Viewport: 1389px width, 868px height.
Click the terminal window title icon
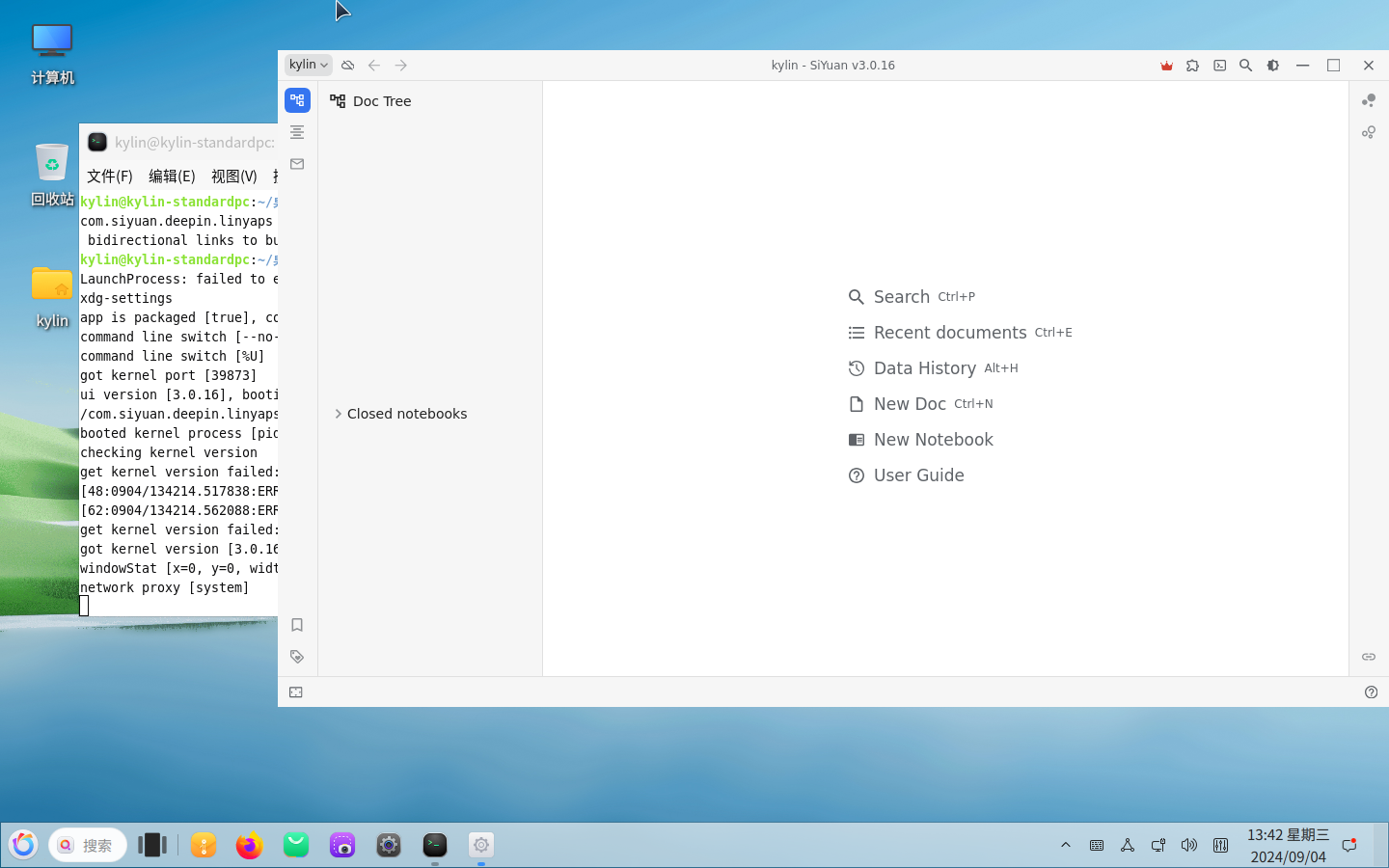97,143
